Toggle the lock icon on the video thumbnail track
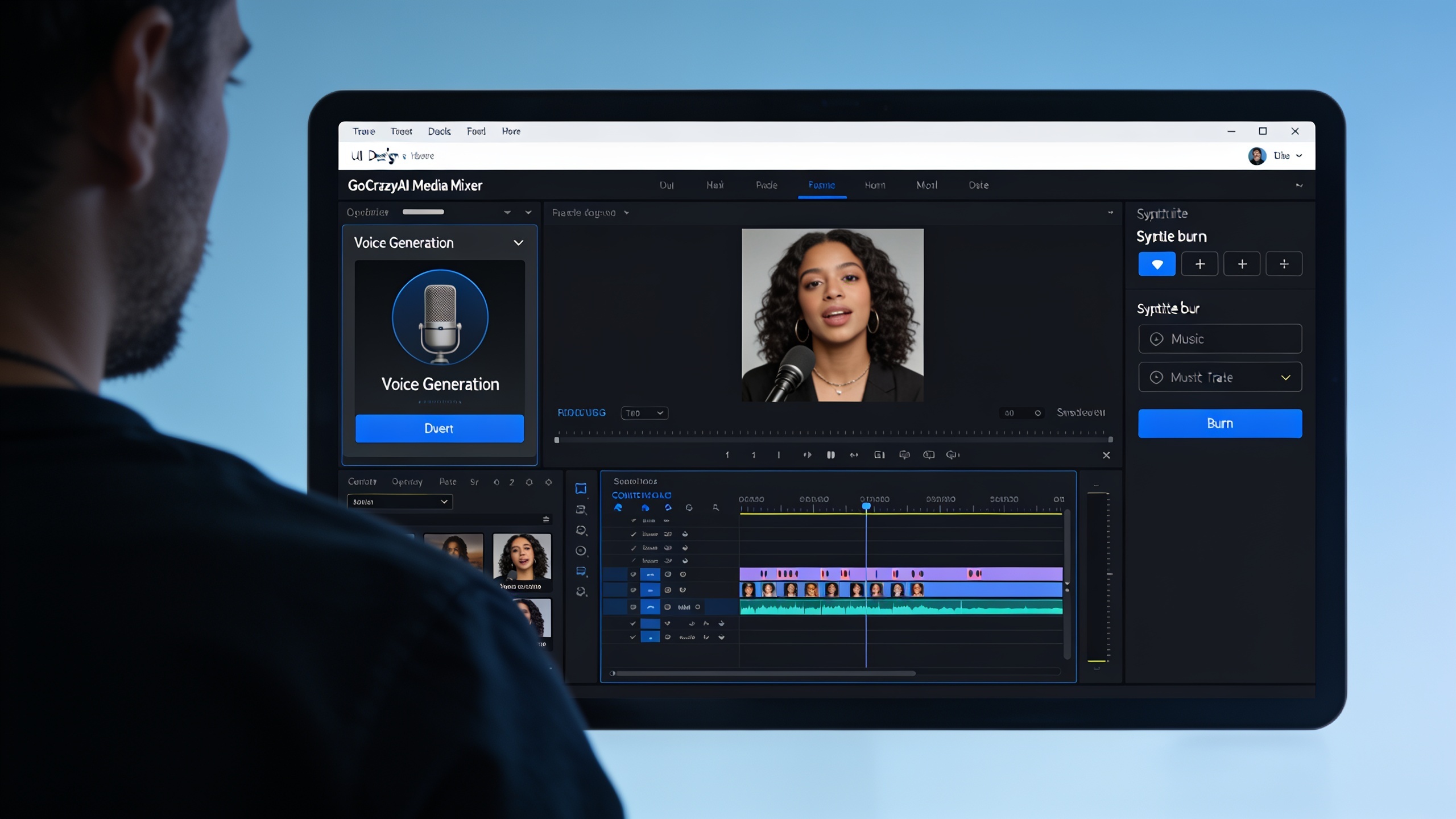Viewport: 1456px width, 819px height. (668, 590)
